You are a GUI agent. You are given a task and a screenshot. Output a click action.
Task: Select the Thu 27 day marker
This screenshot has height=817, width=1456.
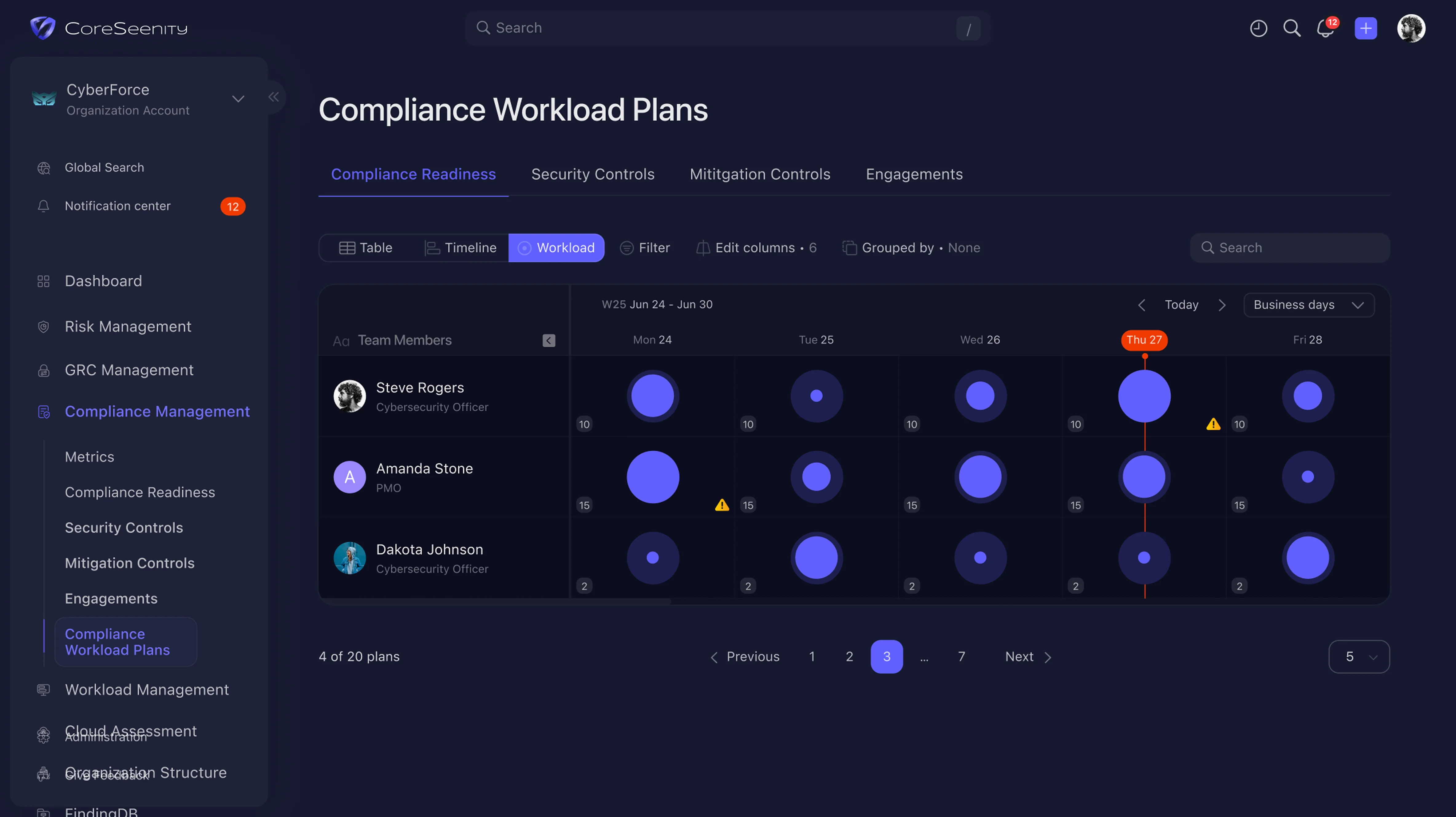(1144, 340)
